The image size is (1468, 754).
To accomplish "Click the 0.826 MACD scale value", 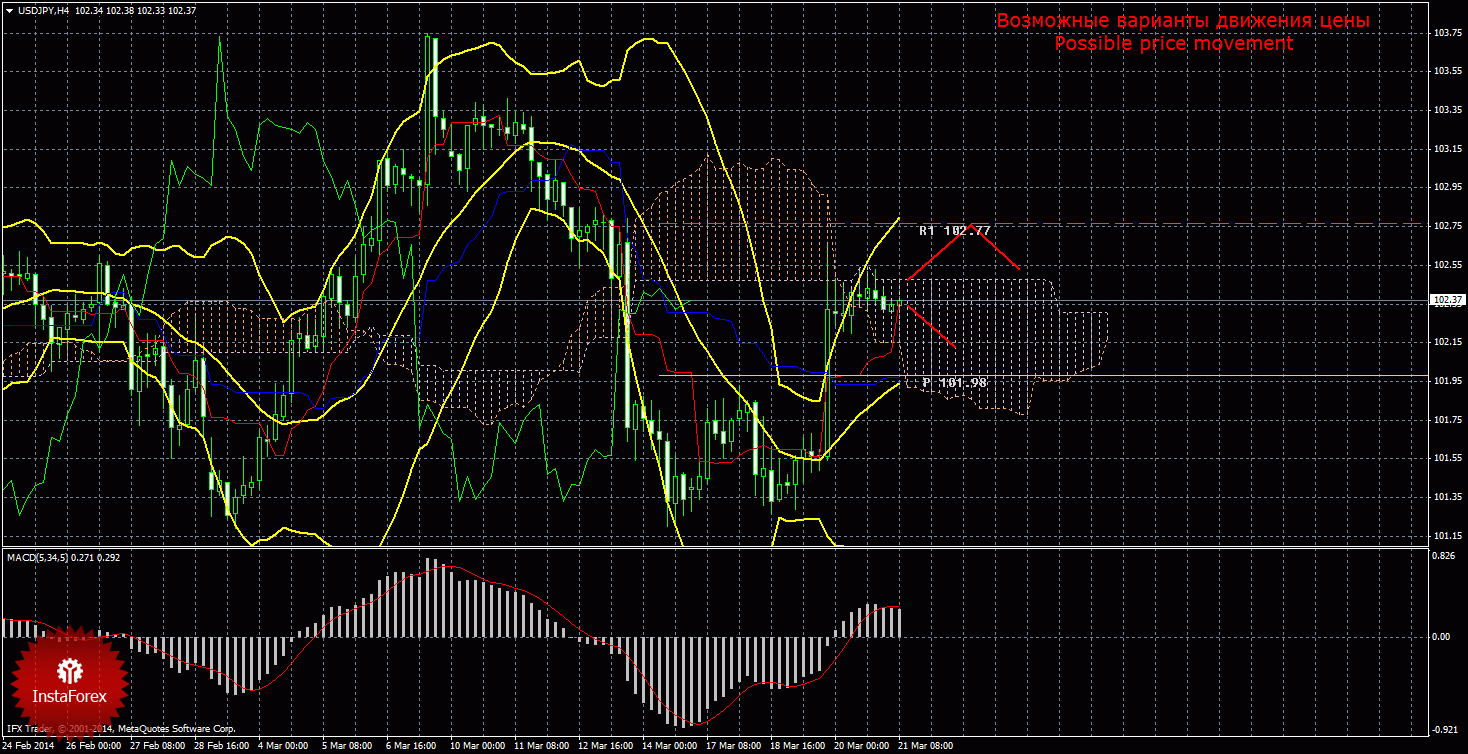I will pyautogui.click(x=1443, y=556).
